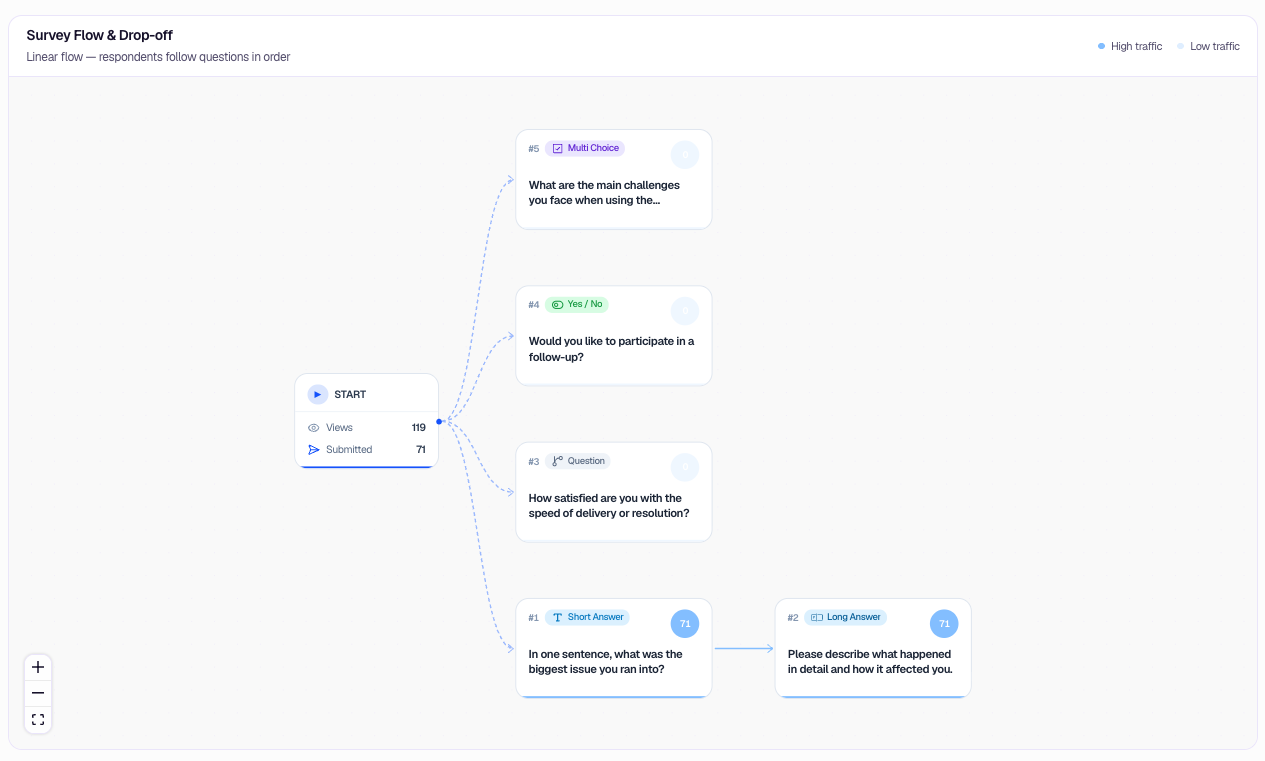
Task: Click the #5 question number label
Action: [534, 149]
